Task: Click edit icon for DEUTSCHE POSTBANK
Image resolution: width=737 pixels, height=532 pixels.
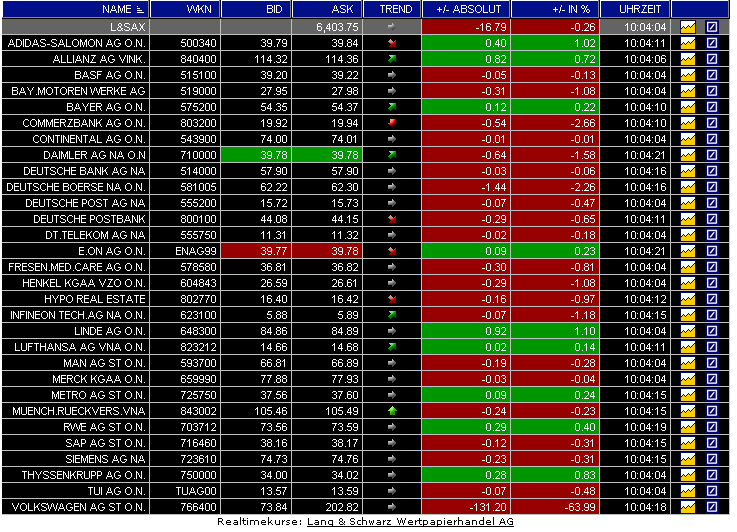Action: [x=712, y=219]
